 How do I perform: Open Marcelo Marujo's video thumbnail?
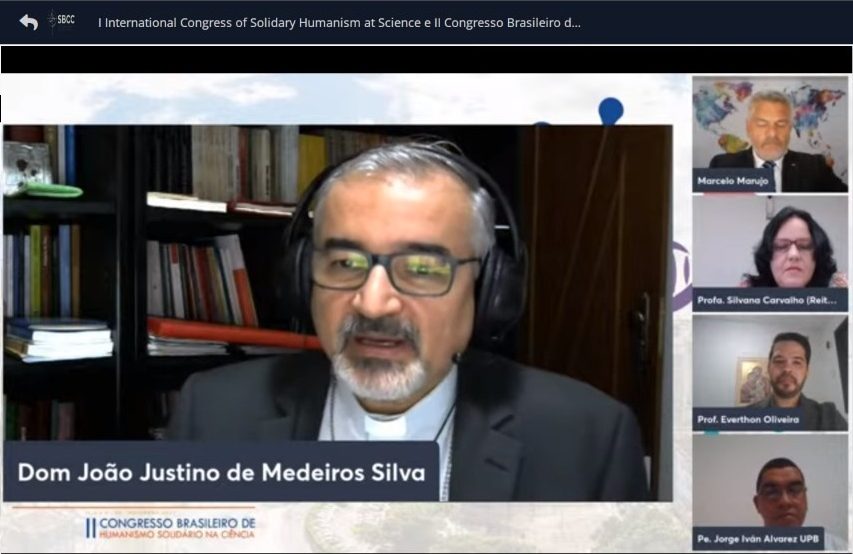[770, 134]
